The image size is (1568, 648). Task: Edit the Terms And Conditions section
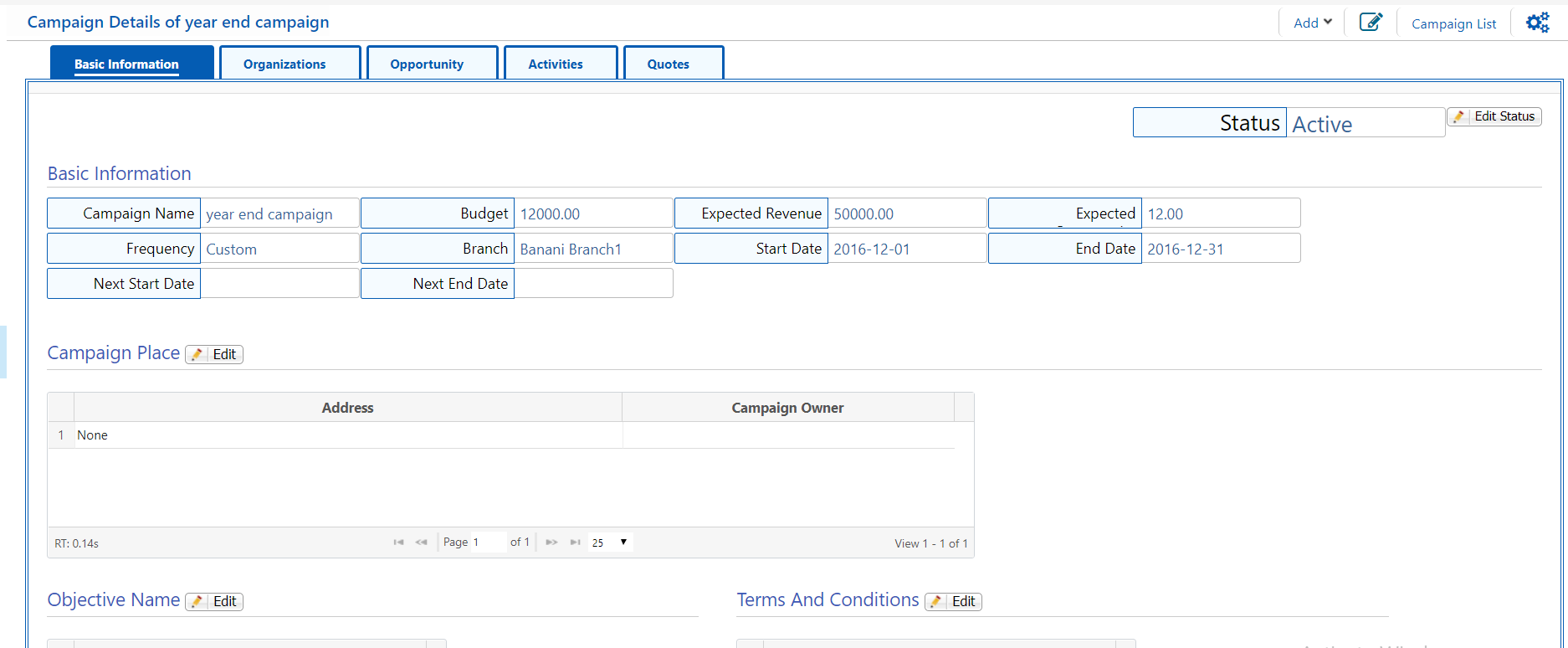(x=953, y=601)
